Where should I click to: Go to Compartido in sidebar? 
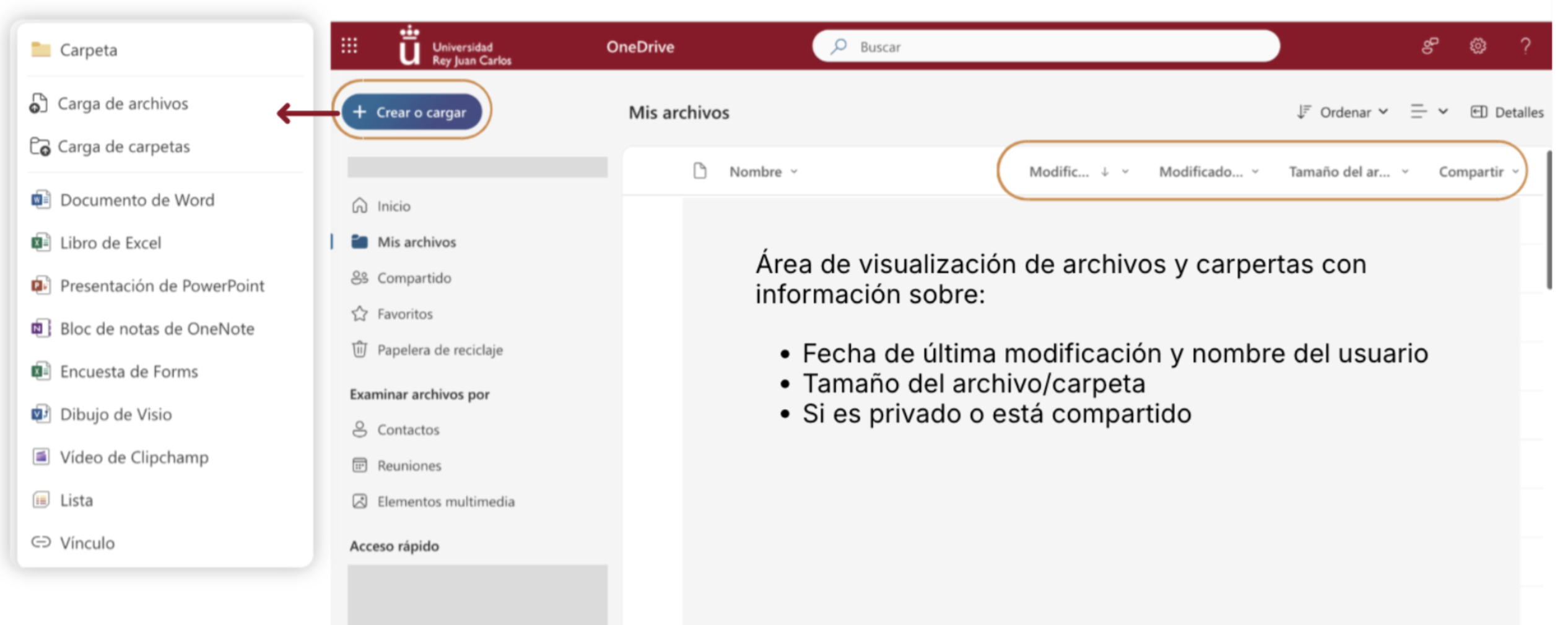pos(414,278)
